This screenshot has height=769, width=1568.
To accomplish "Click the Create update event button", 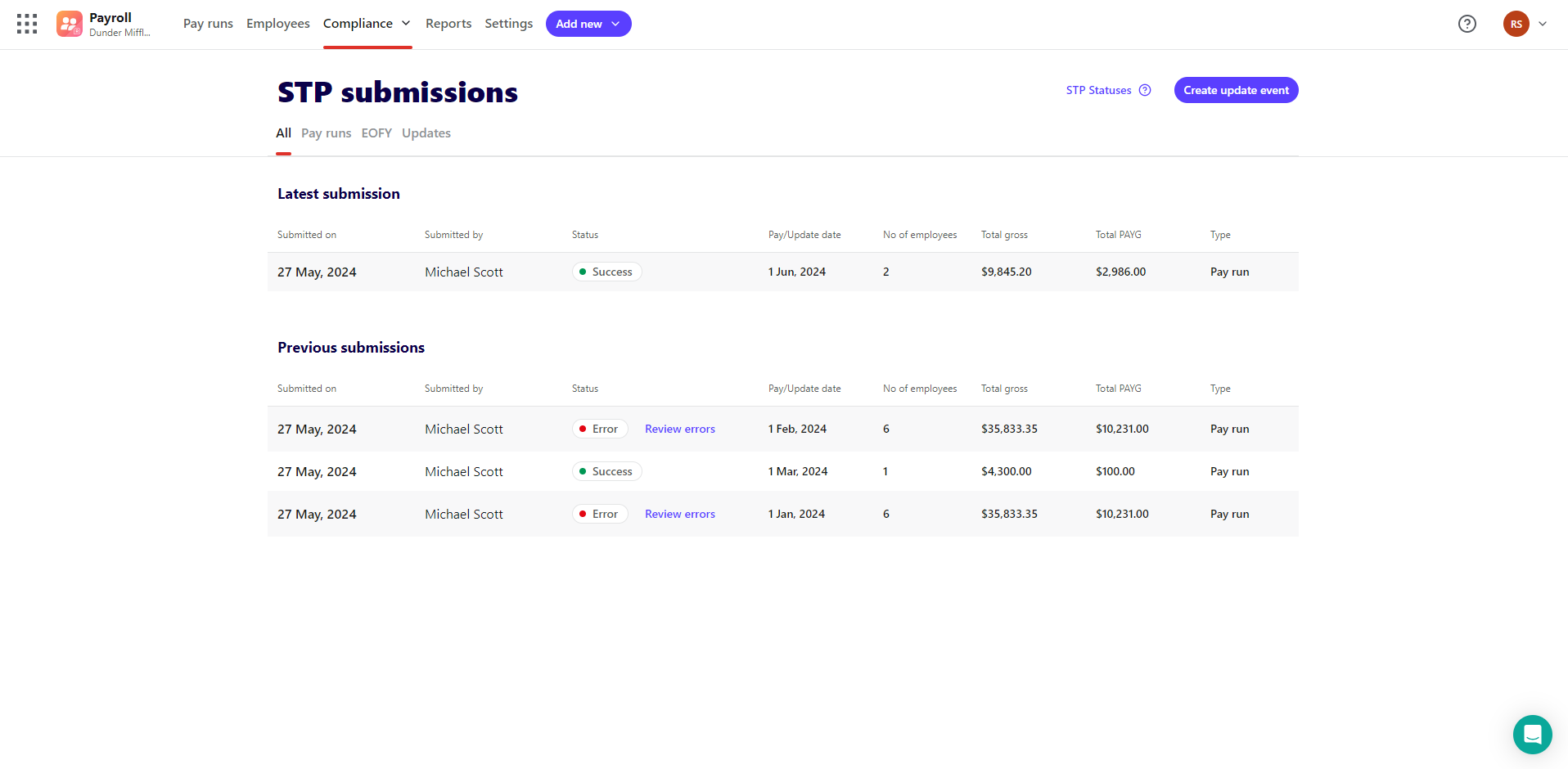I will [1237, 90].
